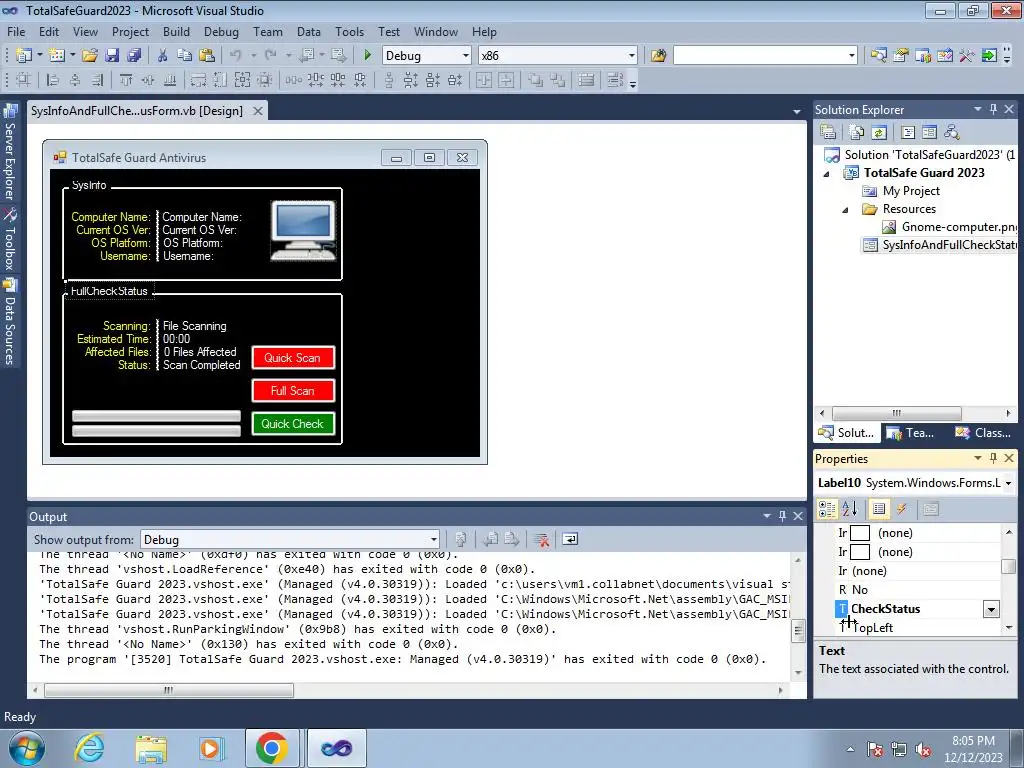Click the Add New Item toolbar icon
This screenshot has height=768, width=1024.
56,56
